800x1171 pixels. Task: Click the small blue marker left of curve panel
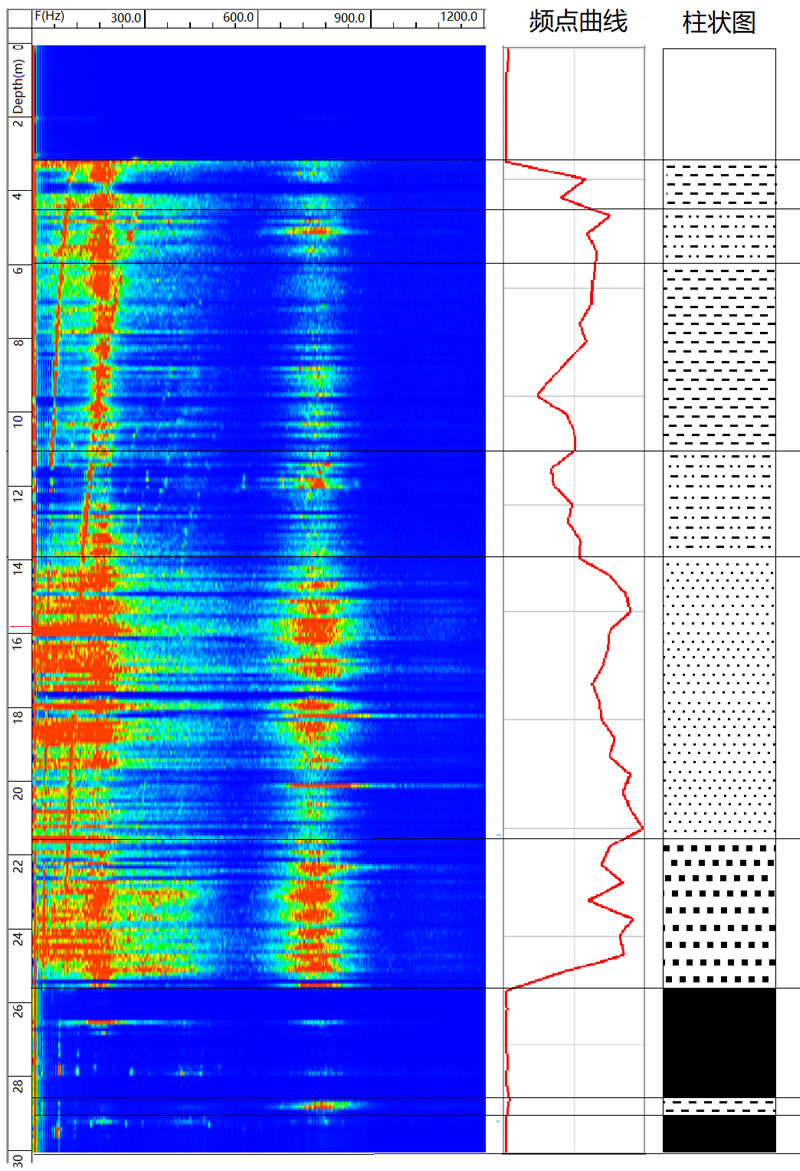point(498,833)
